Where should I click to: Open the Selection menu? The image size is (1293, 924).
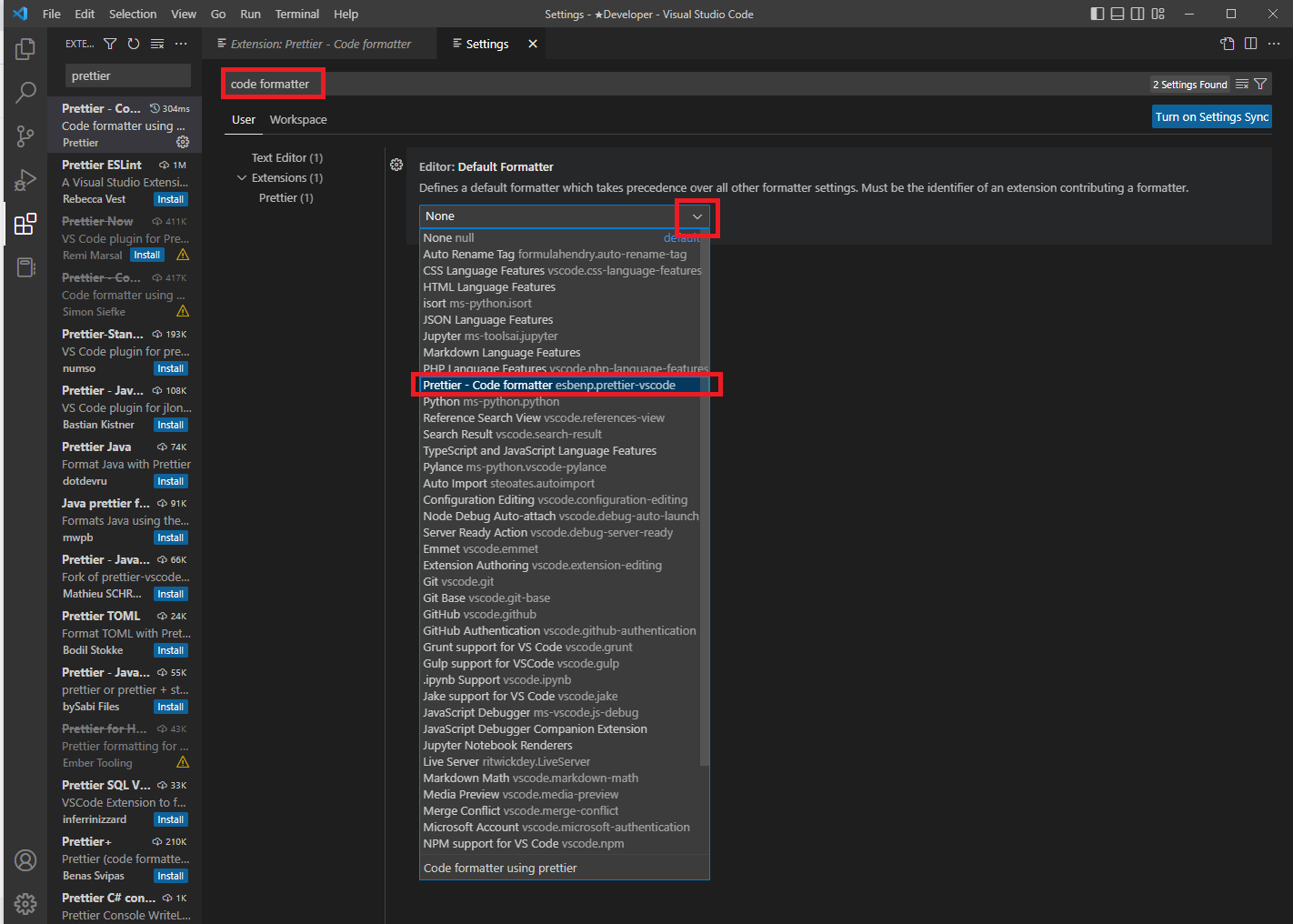point(133,14)
